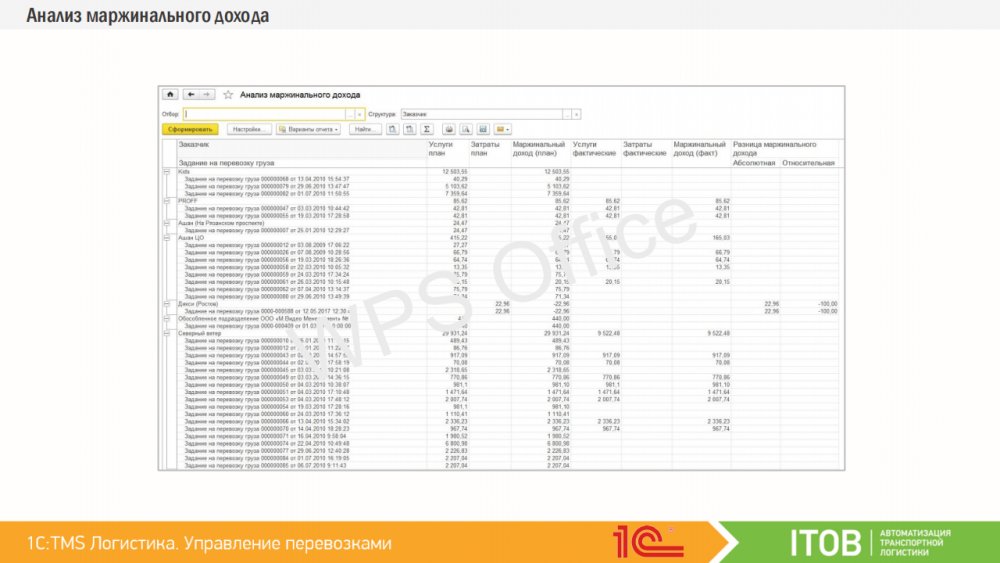Click the Sum (Σ) toolbar icon
This screenshot has height=563, width=1000.
(x=427, y=129)
